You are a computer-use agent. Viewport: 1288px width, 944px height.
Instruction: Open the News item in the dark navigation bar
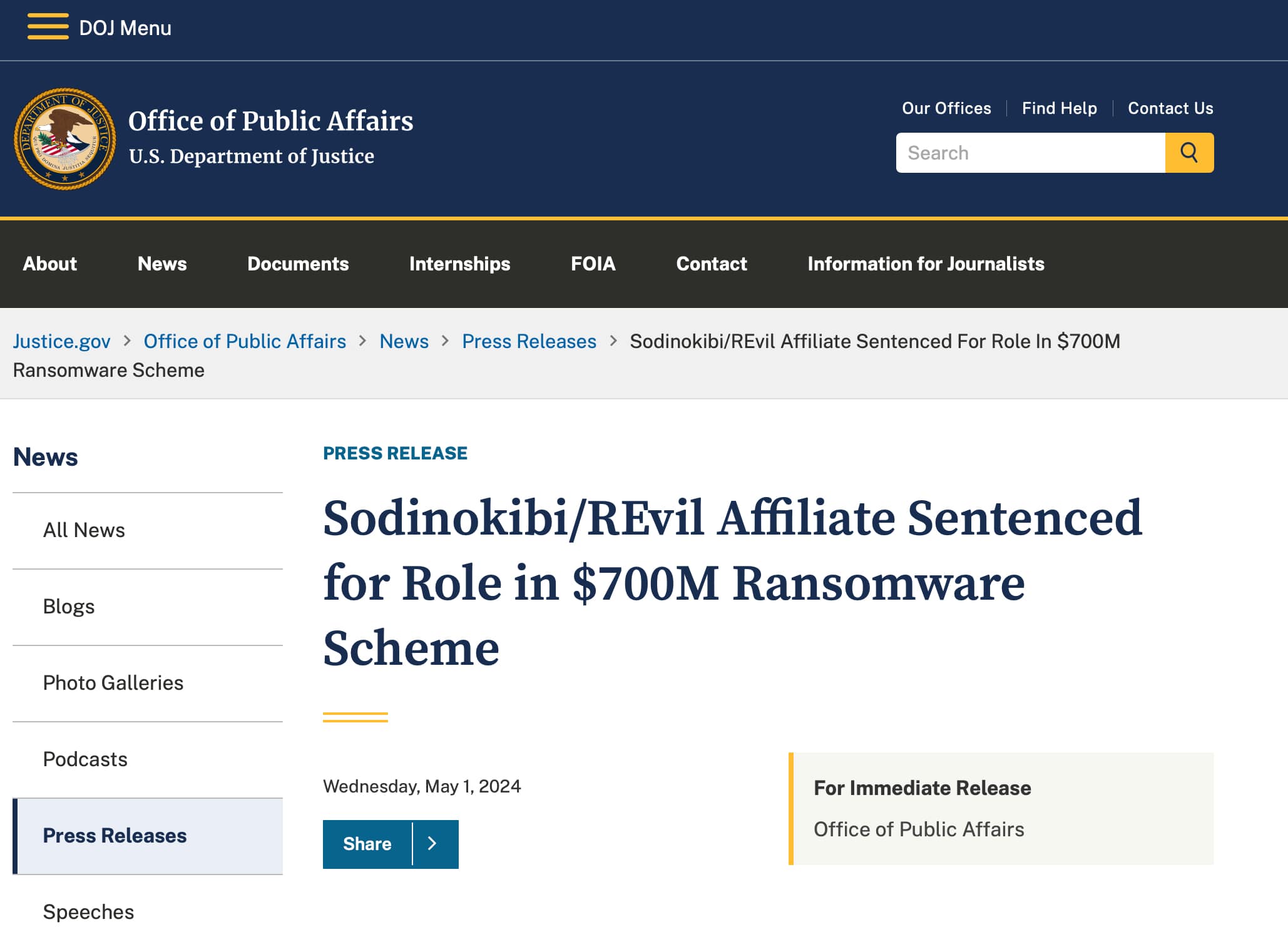(162, 264)
